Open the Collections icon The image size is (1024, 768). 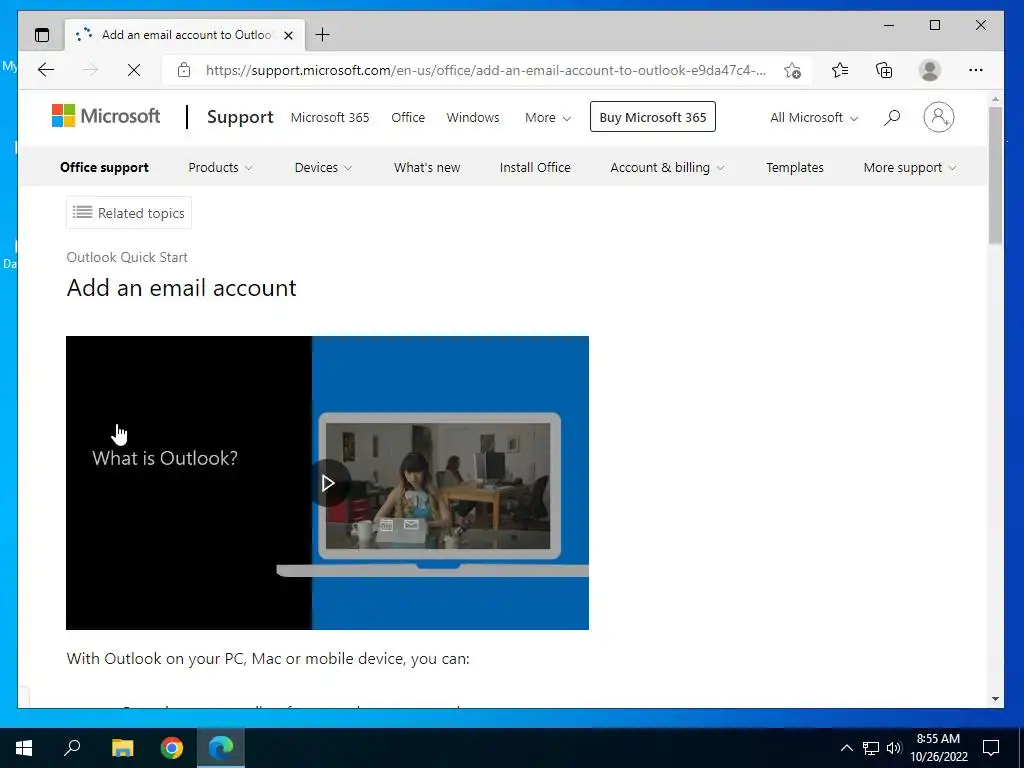(884, 70)
